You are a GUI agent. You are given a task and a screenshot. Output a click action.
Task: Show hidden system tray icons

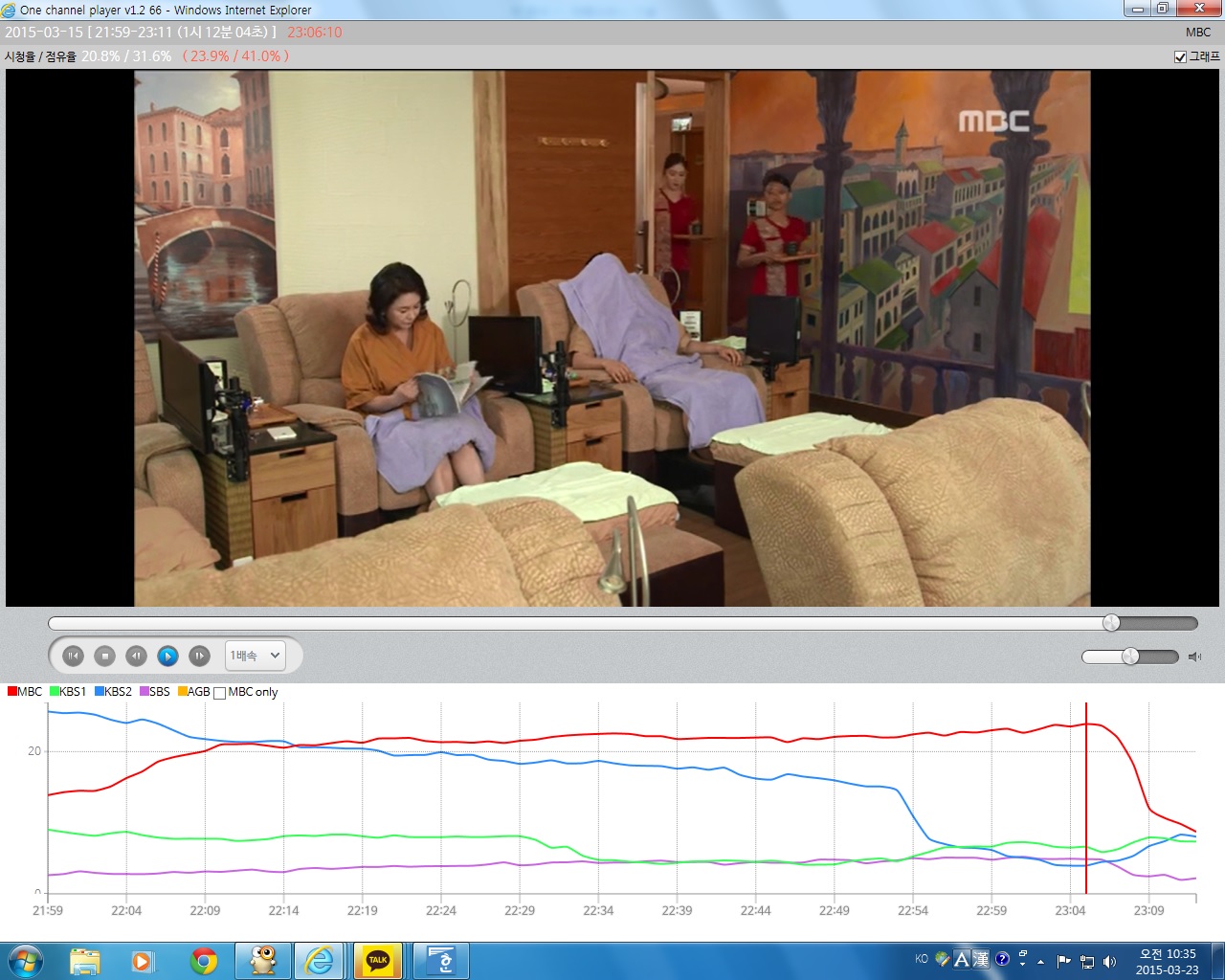pos(1040,961)
